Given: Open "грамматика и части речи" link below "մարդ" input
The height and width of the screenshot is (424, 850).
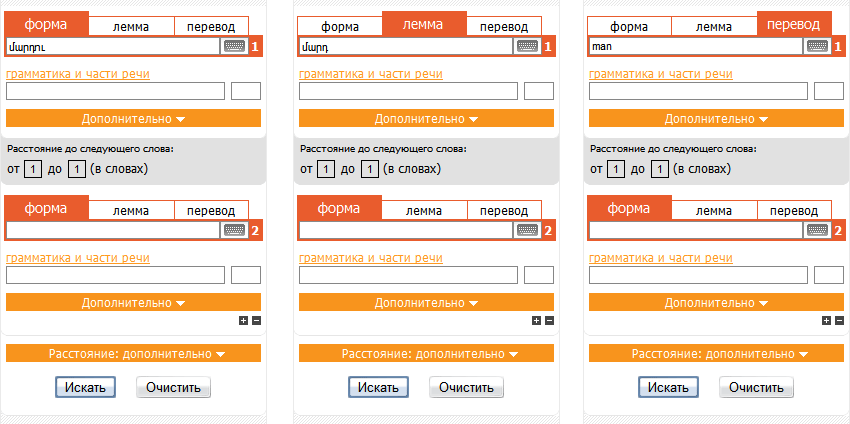Looking at the screenshot, I should (x=371, y=74).
